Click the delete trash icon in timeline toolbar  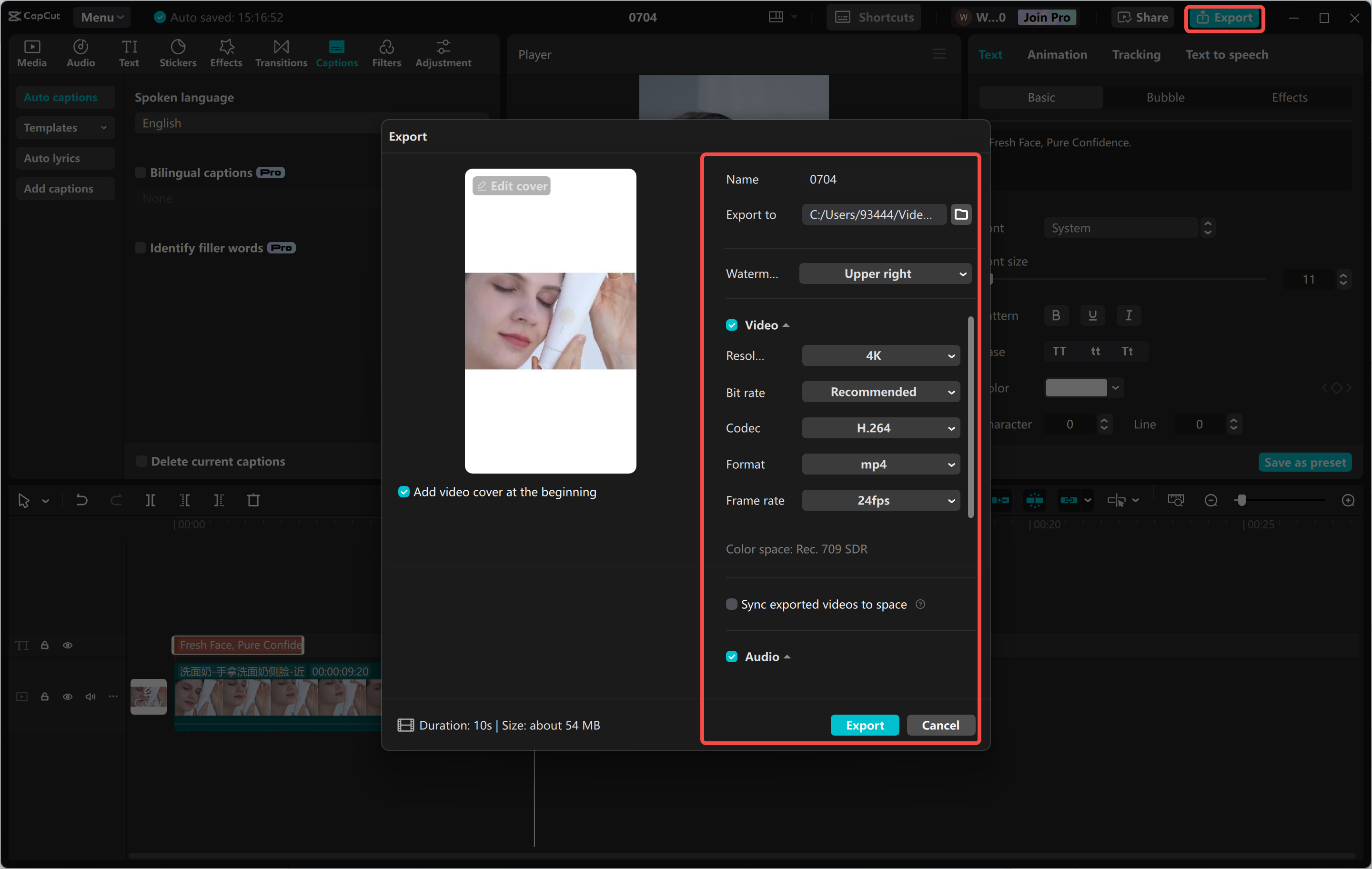[x=253, y=500]
